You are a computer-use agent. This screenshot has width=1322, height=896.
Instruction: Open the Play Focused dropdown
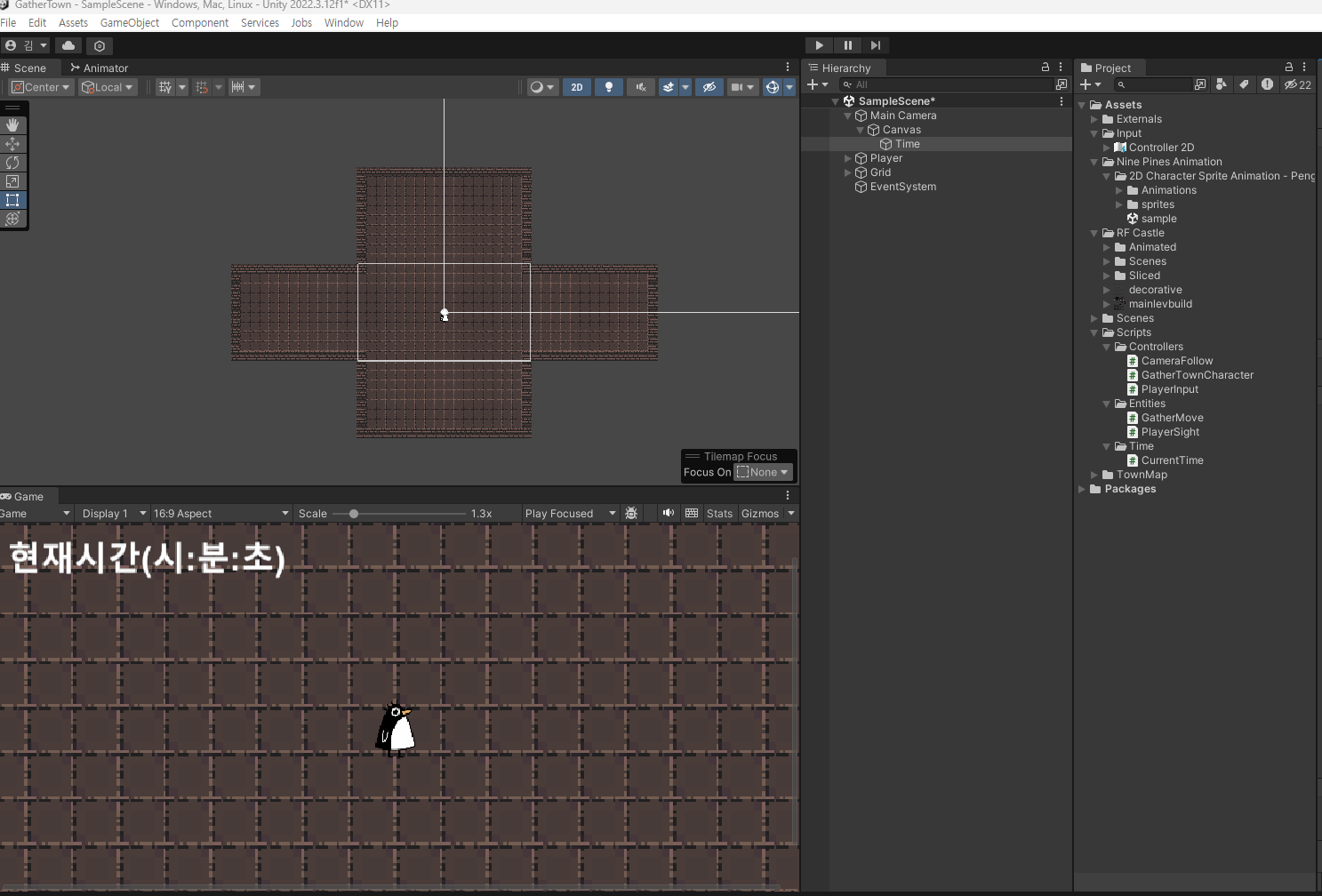[x=569, y=514]
